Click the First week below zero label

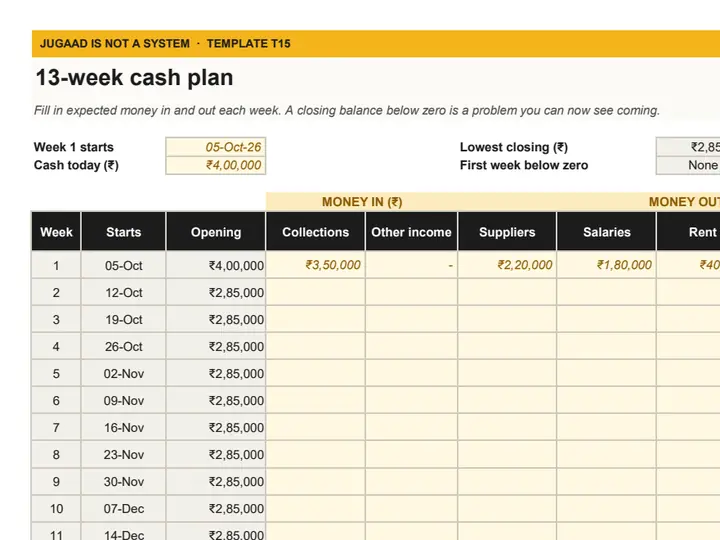click(524, 165)
